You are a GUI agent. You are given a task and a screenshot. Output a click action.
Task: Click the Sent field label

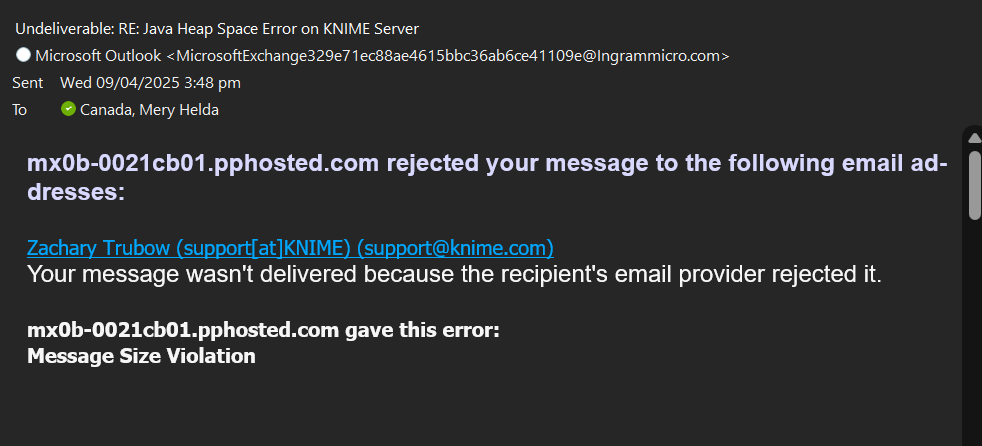point(28,83)
